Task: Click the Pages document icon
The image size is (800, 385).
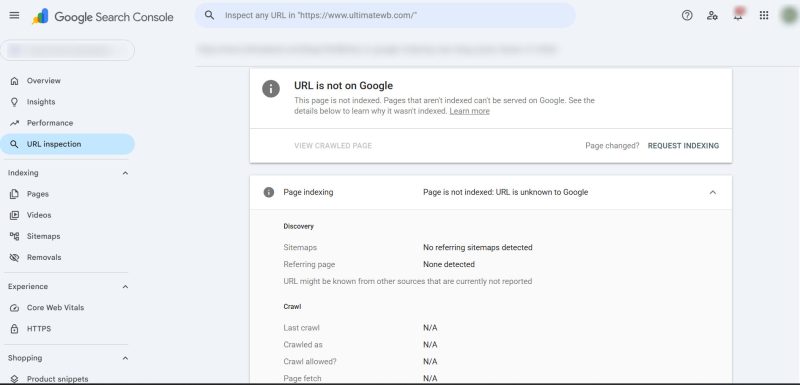Action: [14, 194]
